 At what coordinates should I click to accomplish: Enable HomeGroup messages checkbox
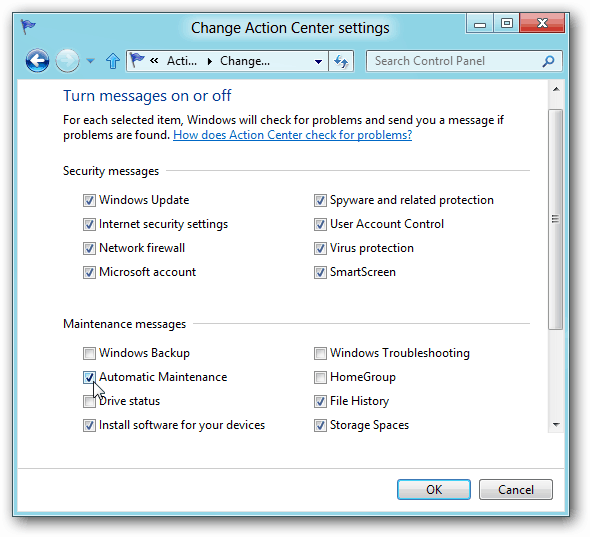coord(320,377)
